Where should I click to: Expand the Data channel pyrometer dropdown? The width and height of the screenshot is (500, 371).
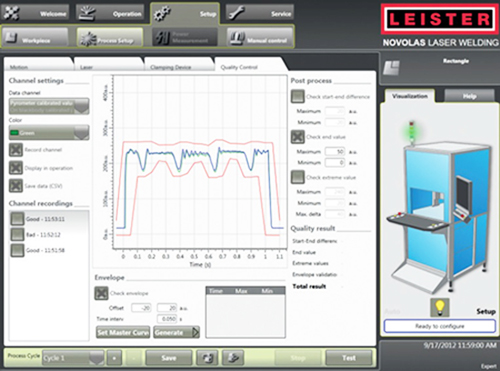point(49,106)
